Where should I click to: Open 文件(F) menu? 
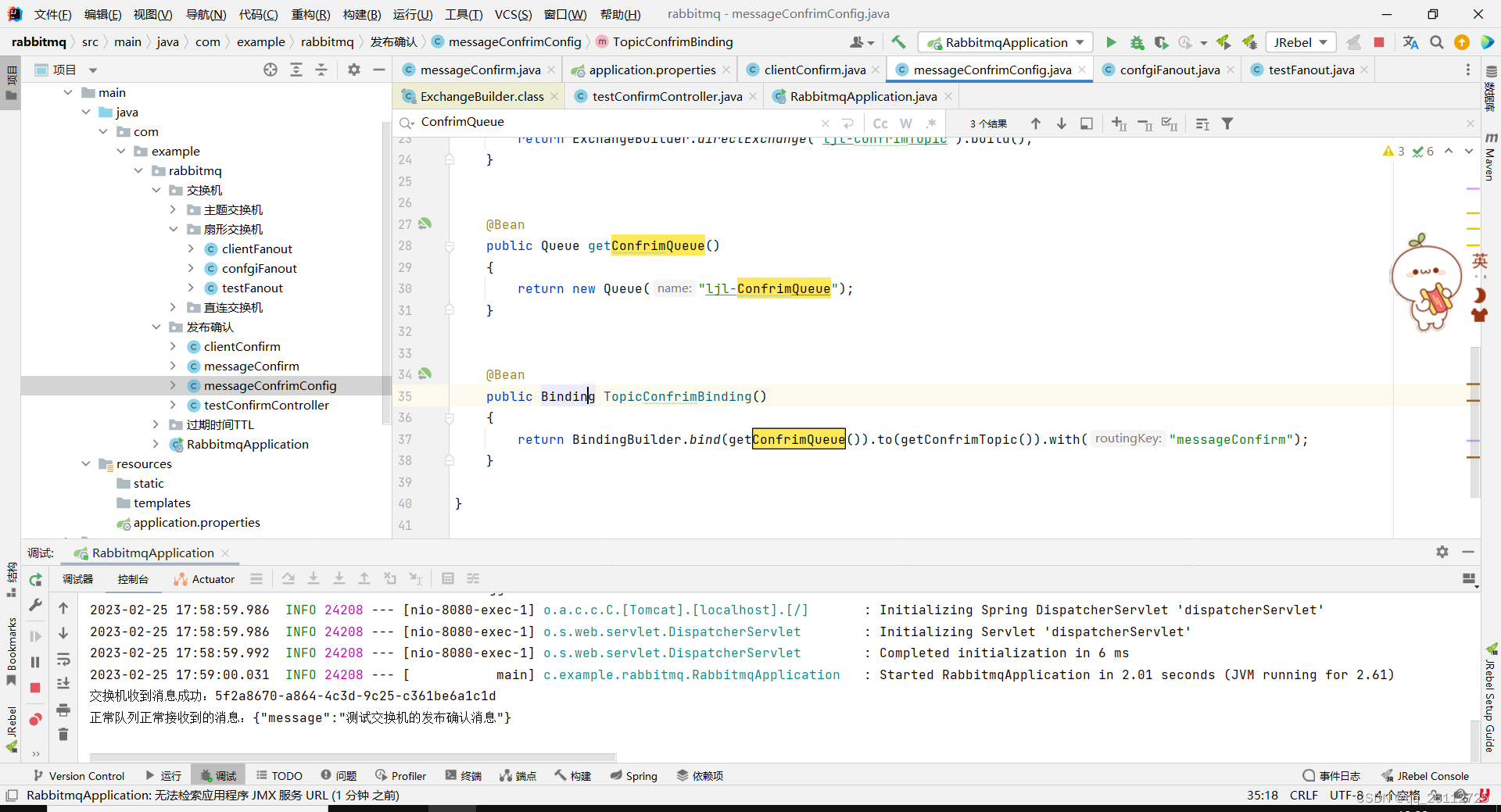[x=53, y=14]
